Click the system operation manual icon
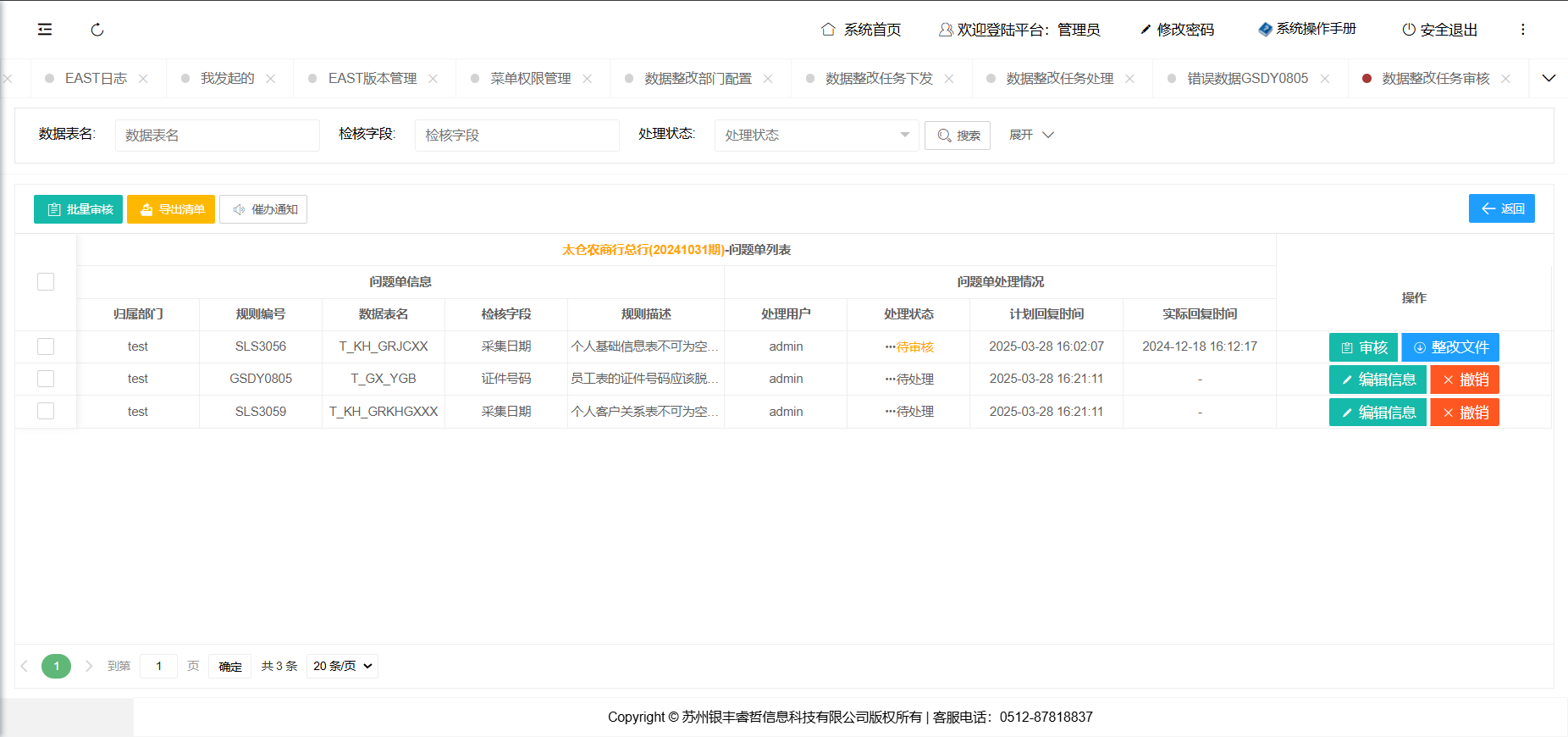 point(1265,29)
